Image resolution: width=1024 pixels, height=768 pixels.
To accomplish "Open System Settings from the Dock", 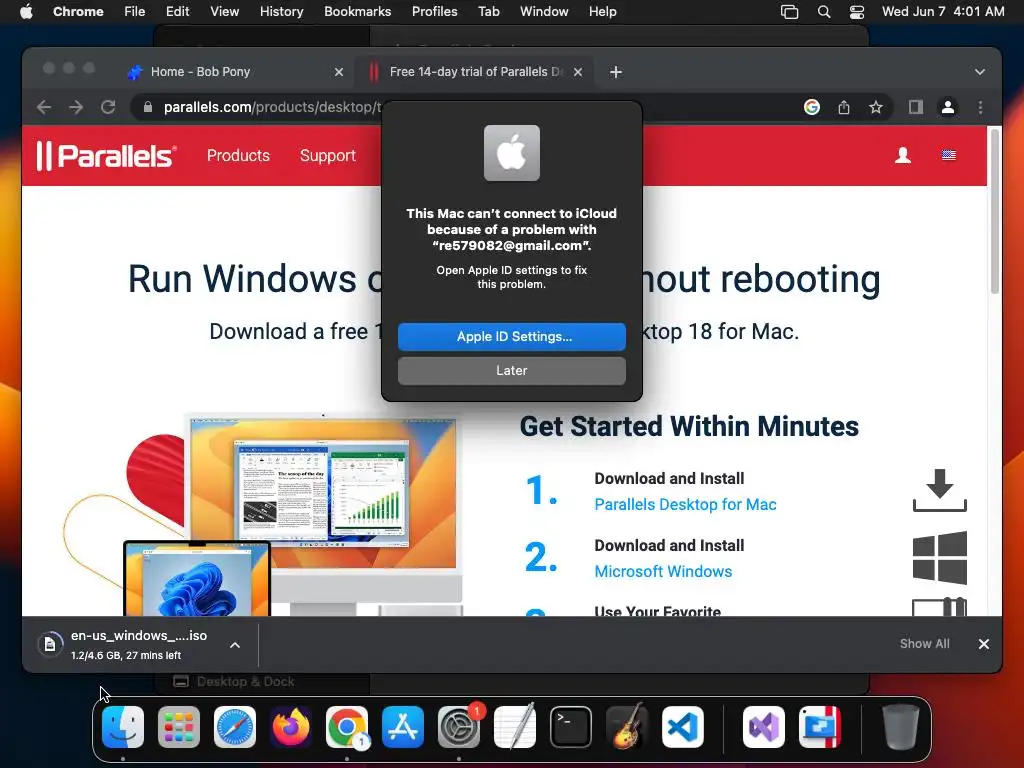I will click(x=458, y=727).
